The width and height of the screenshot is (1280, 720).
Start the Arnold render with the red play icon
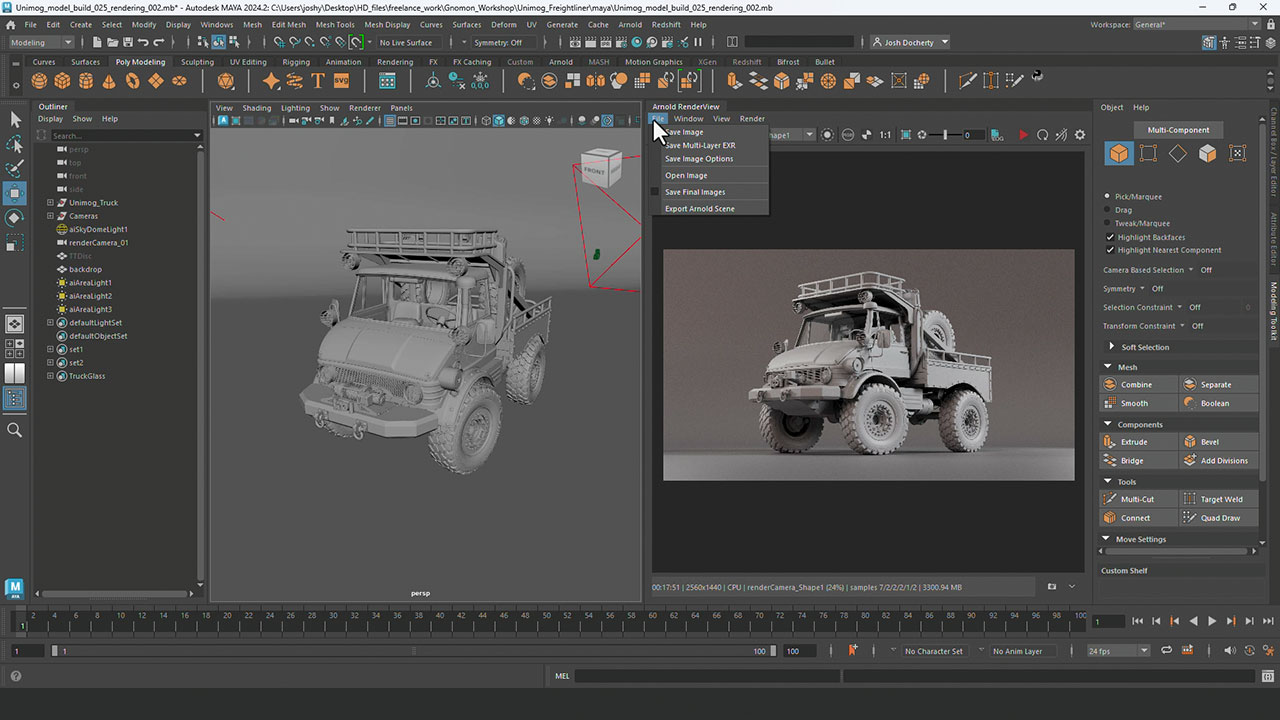coord(1023,135)
